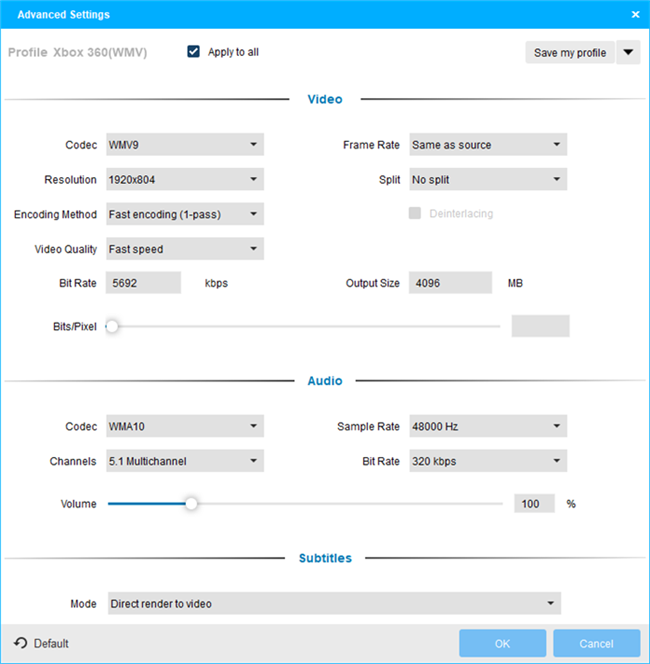This screenshot has height=664, width=650.
Task: Toggle the Deinterlacing checkbox
Action: 415,213
